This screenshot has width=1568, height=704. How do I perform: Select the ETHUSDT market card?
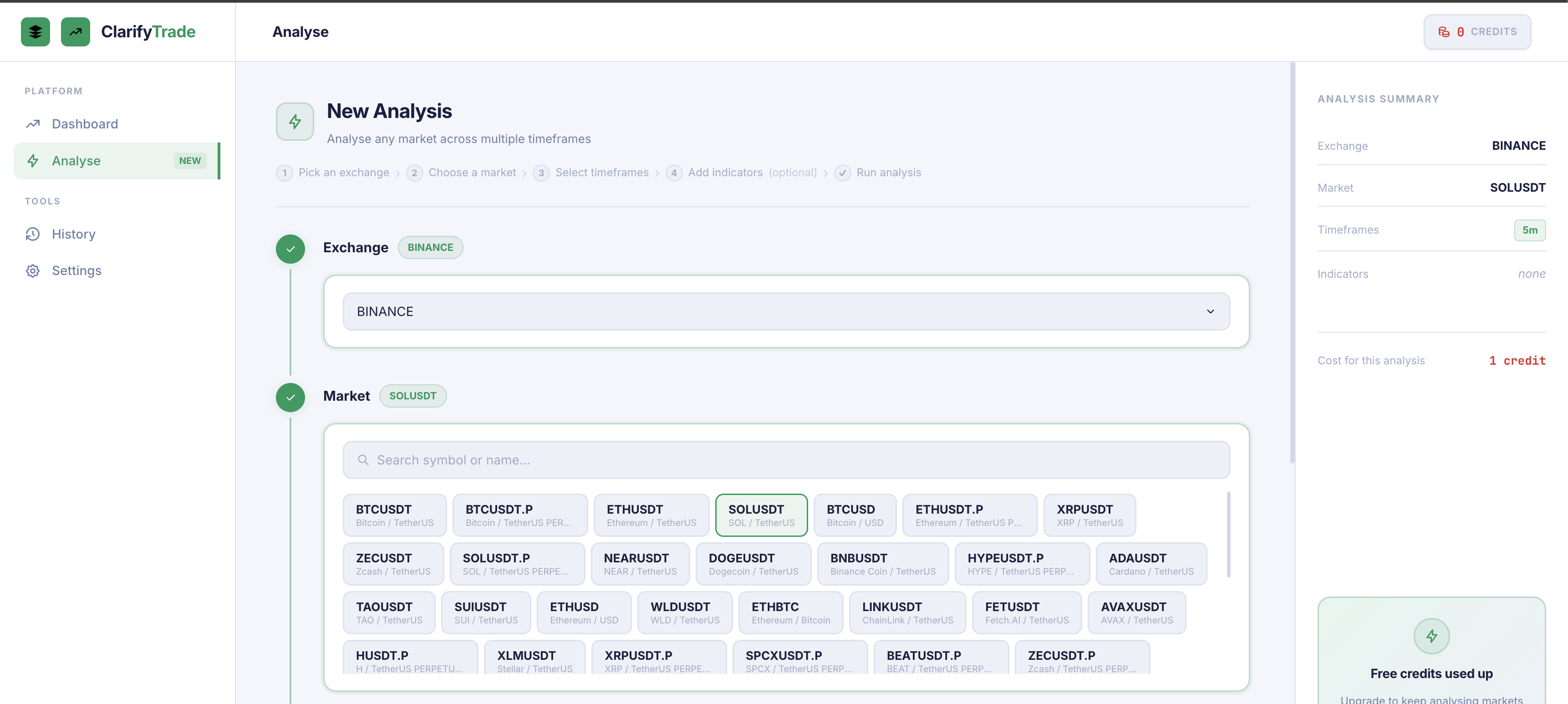pos(652,515)
